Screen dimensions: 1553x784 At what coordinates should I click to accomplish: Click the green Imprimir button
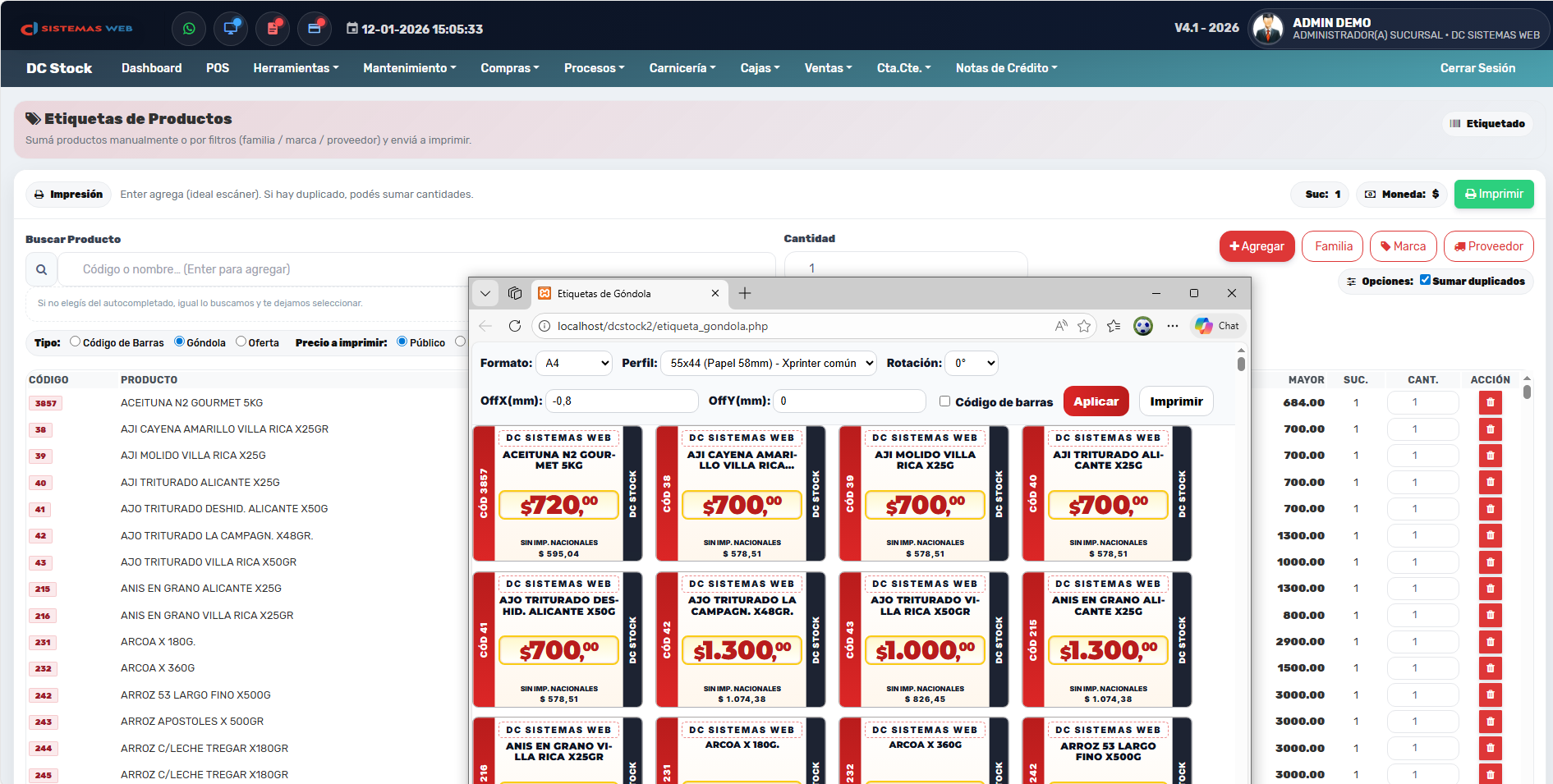point(1493,194)
